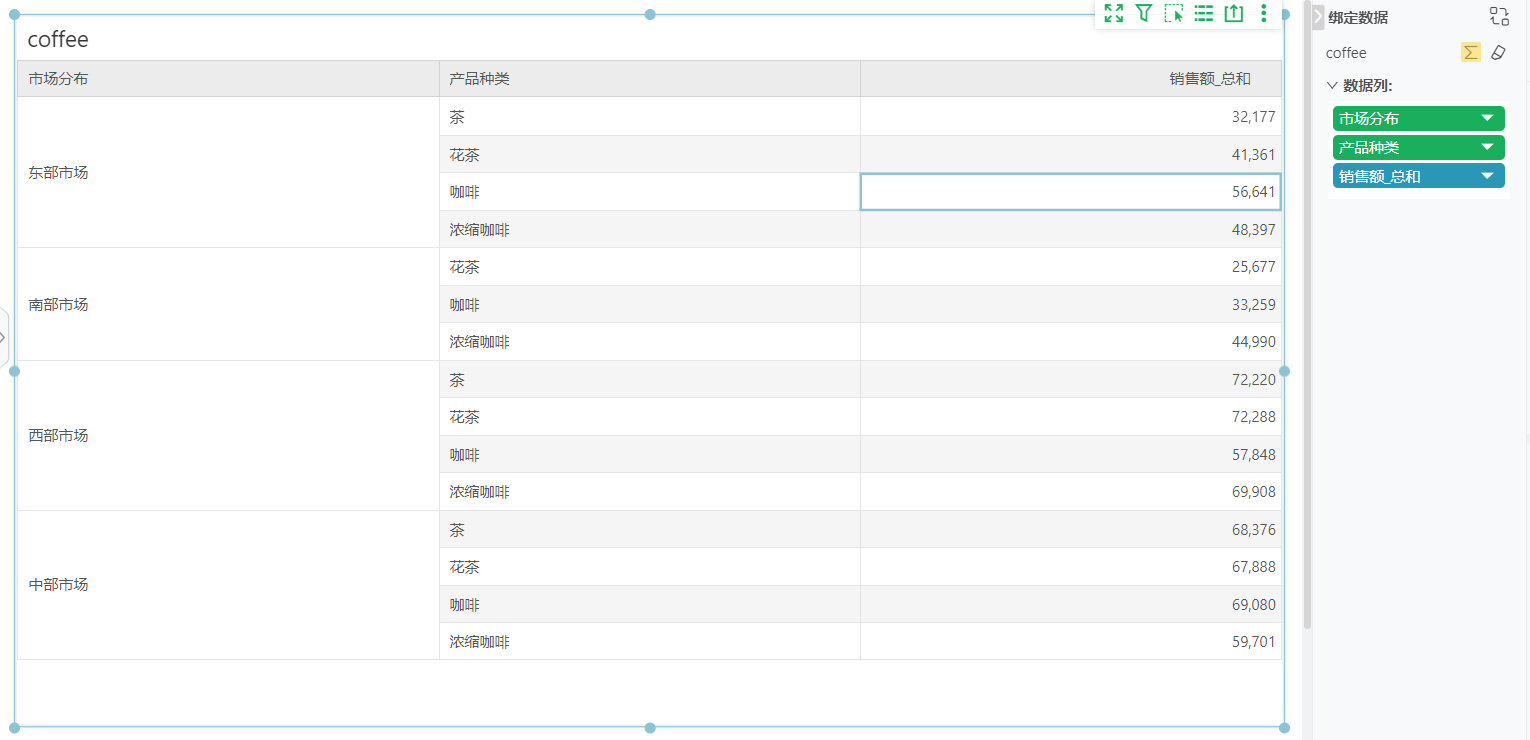Click the 产品种类 column header
The image size is (1530, 740).
[650, 78]
